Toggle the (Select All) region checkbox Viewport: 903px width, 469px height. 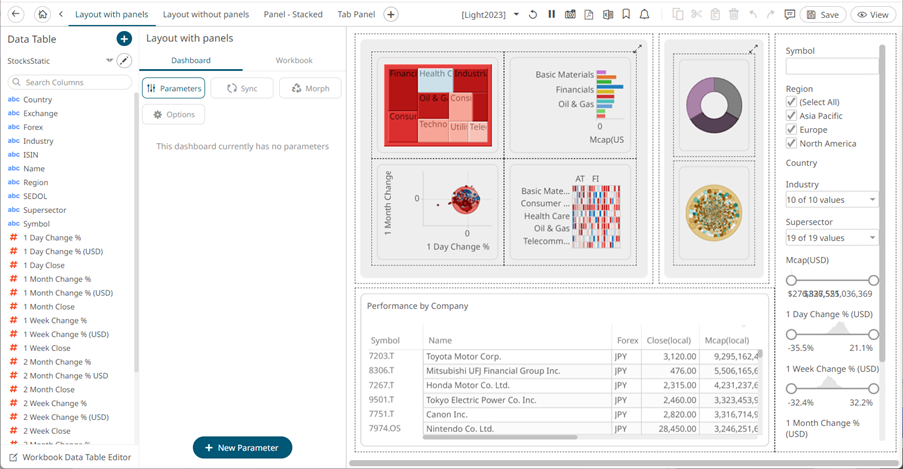point(792,102)
